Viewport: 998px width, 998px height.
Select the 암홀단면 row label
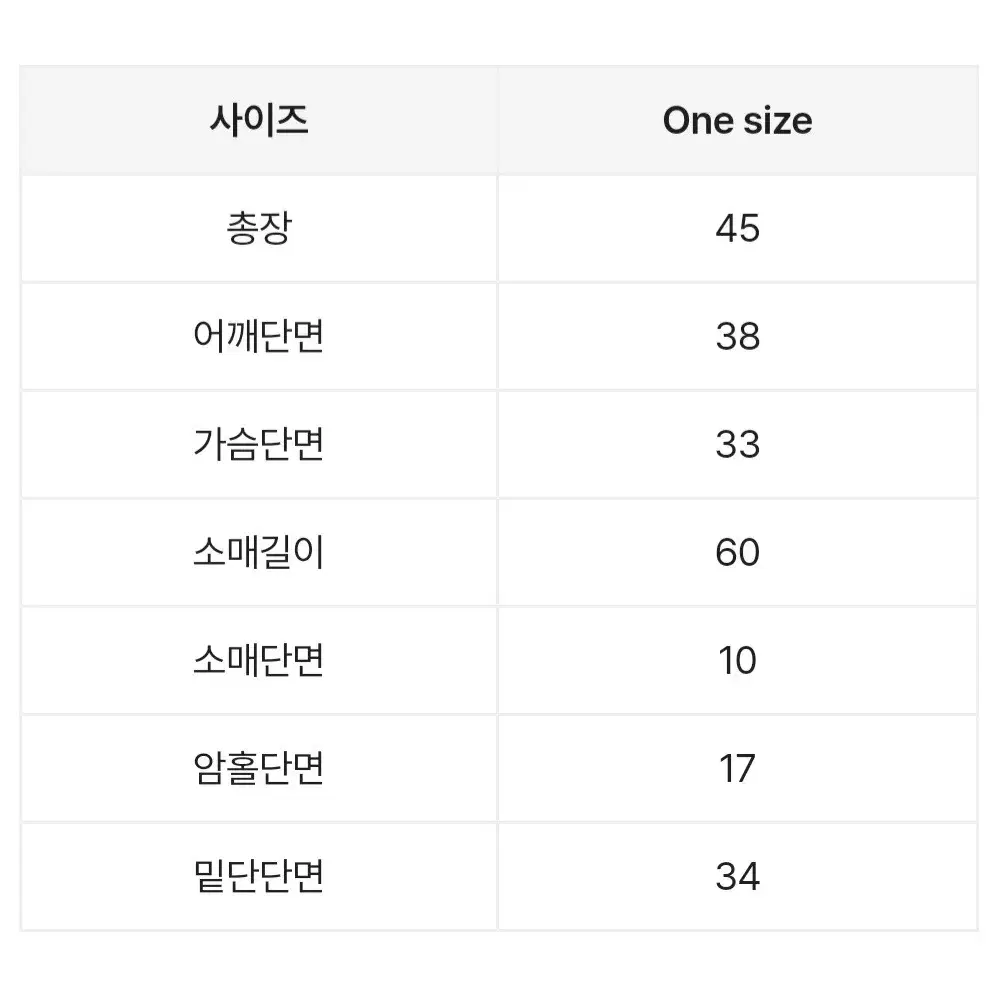click(259, 768)
